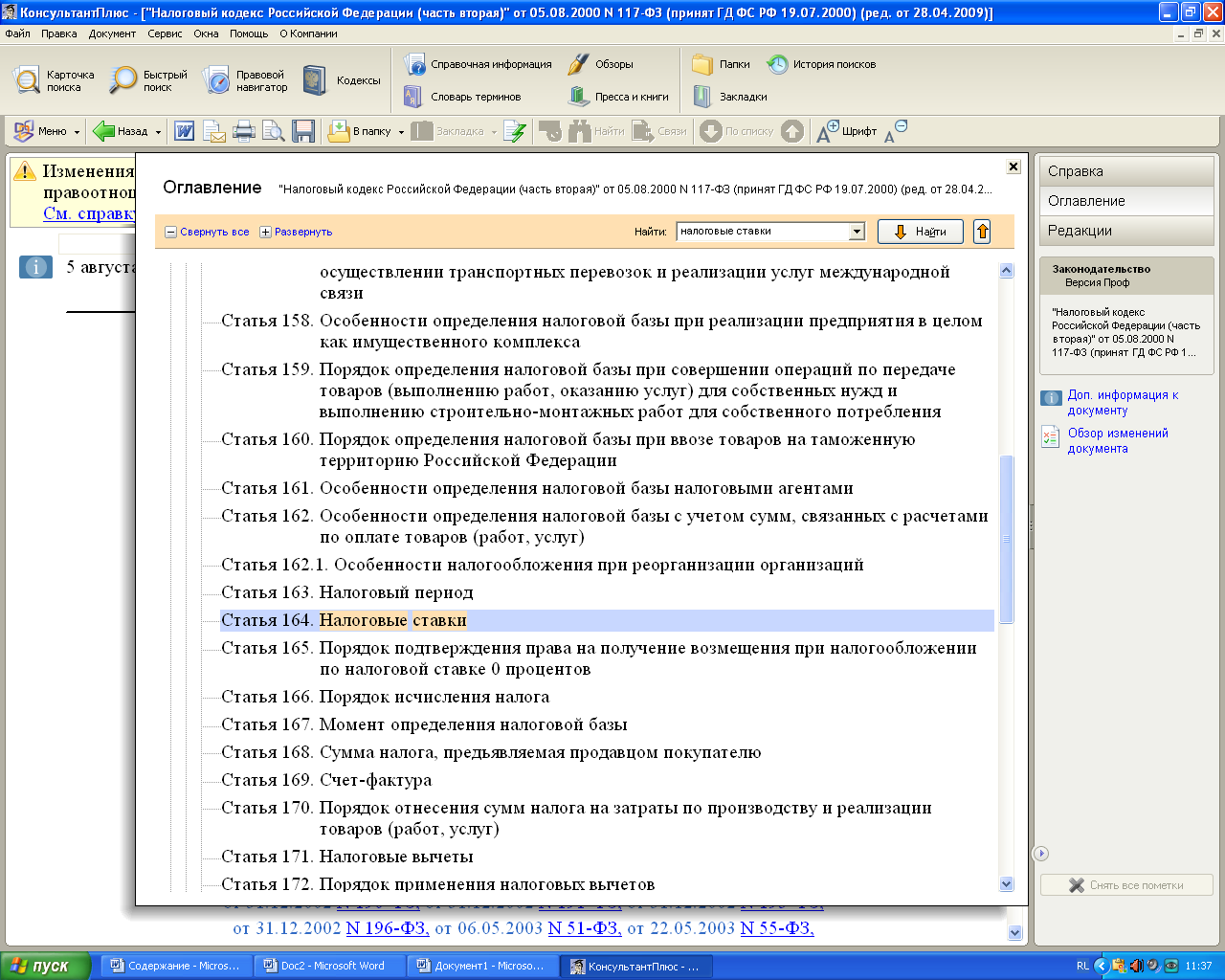Click in Найти search input field

coord(763,232)
